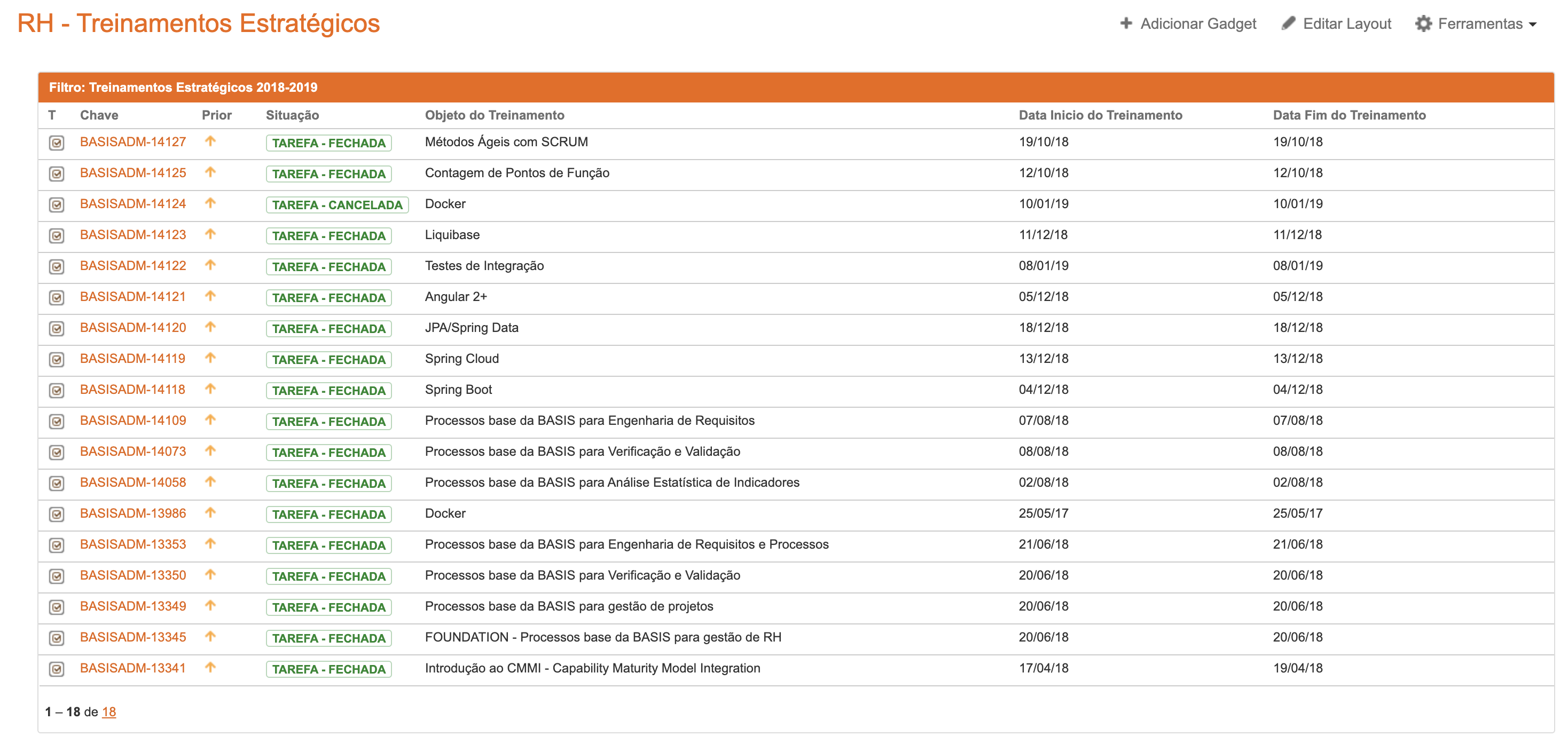1568x744 pixels.
Task: Sort by Data Inicio do Treinamento column
Action: [x=1100, y=115]
